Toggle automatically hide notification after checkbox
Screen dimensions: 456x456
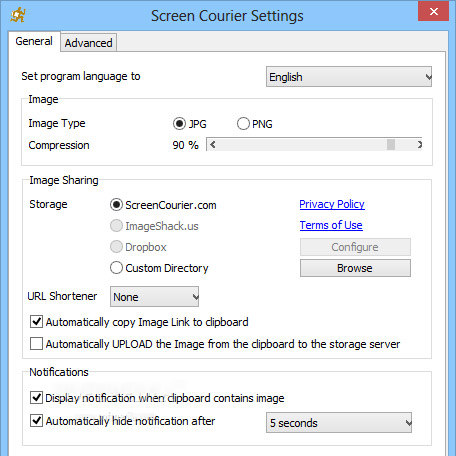point(36,420)
